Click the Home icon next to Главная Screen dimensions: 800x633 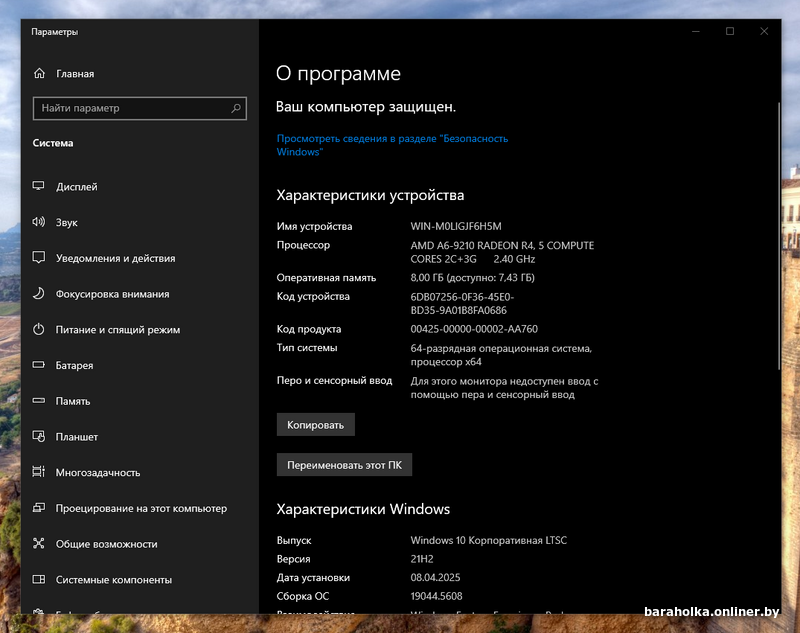[39, 73]
